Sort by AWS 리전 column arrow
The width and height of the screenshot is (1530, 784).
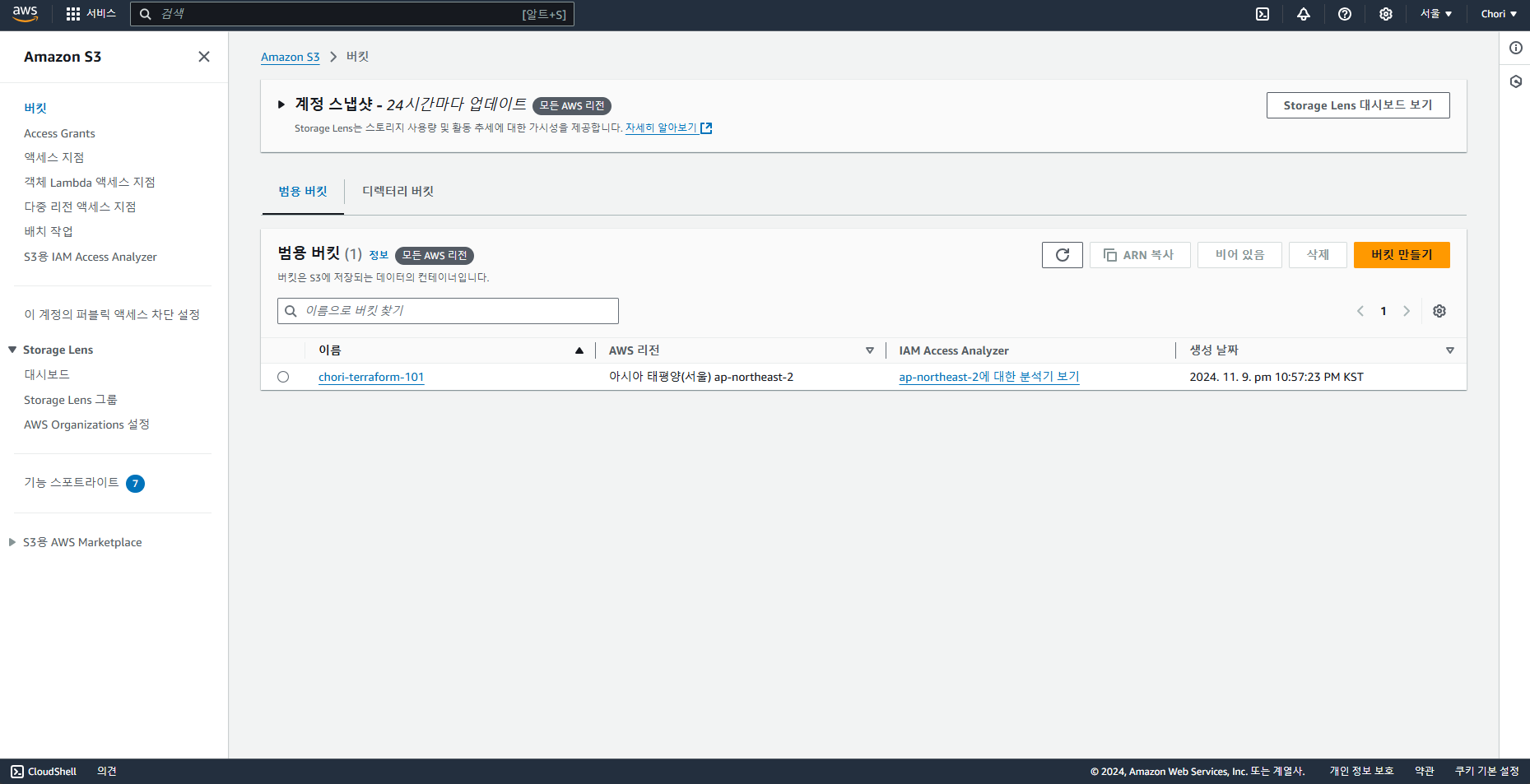870,350
